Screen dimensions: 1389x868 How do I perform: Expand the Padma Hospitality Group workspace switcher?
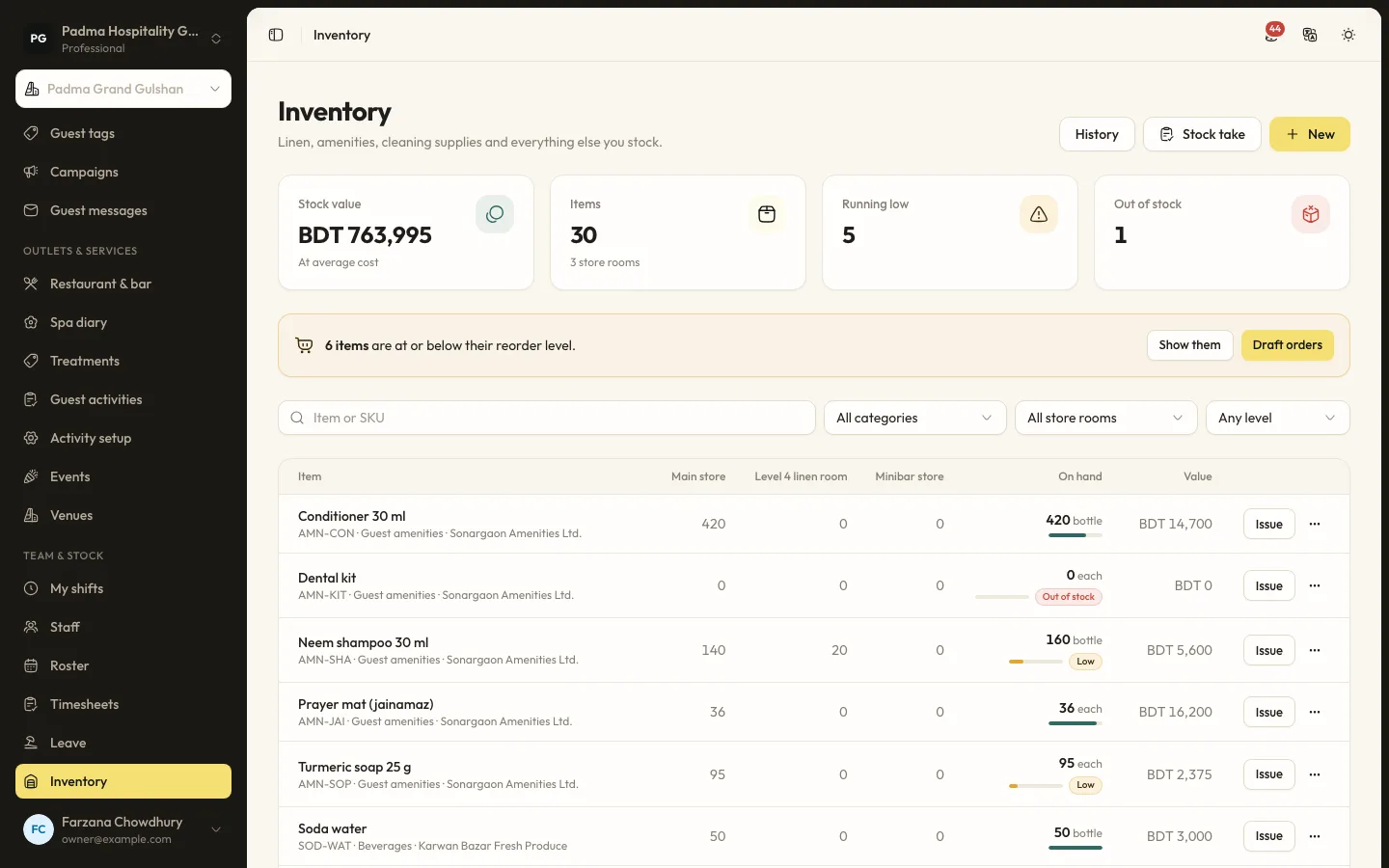[x=123, y=39]
